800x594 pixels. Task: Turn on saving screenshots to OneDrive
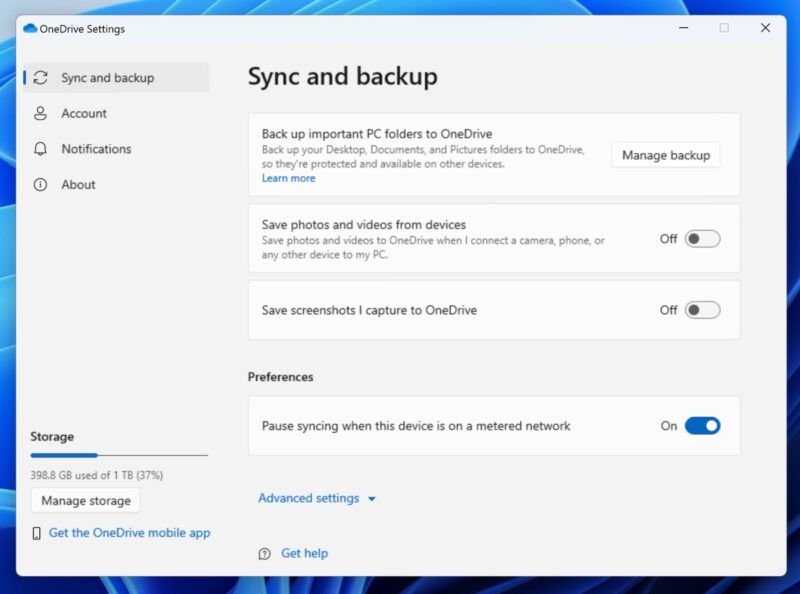(x=701, y=310)
